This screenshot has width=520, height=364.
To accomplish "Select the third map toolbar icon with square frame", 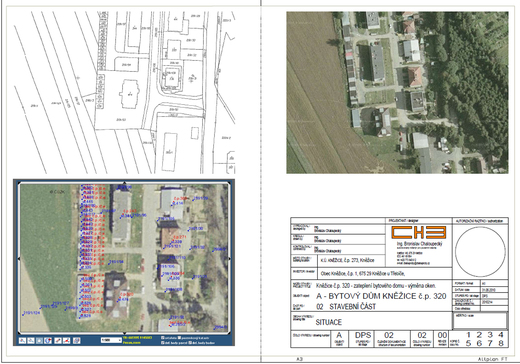I will click(x=39, y=341).
